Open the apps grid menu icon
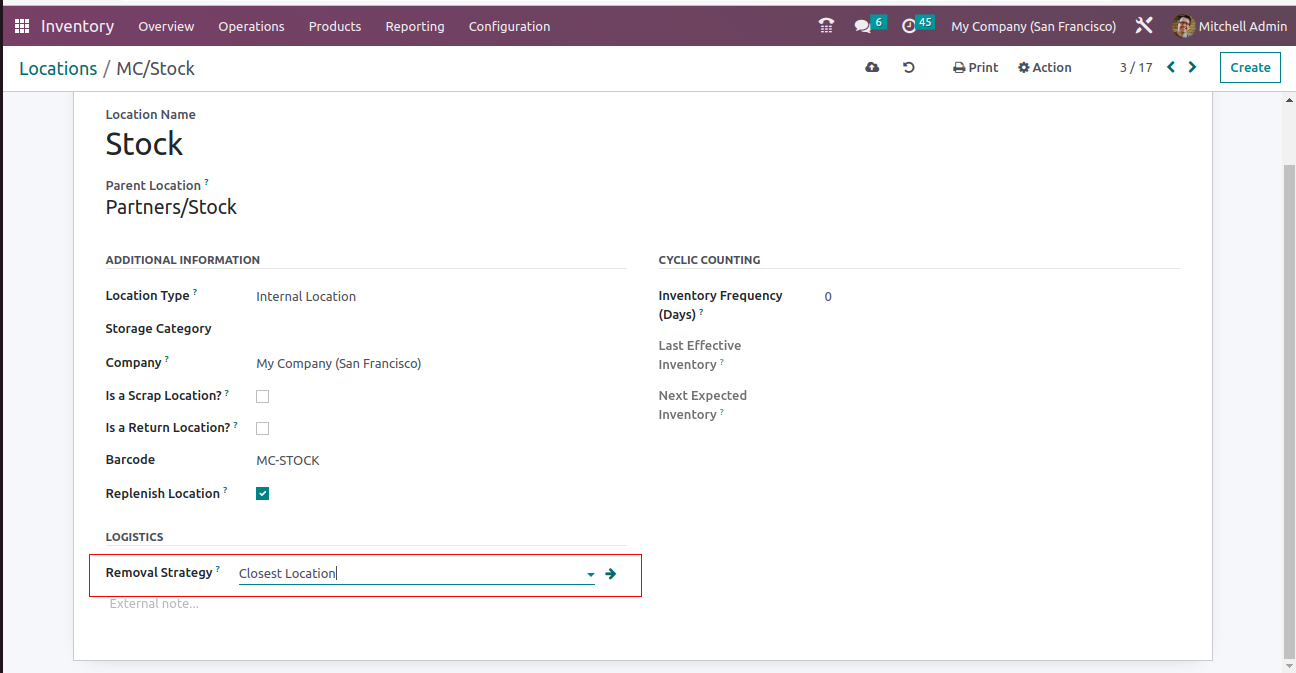1296x673 pixels. pyautogui.click(x=22, y=26)
